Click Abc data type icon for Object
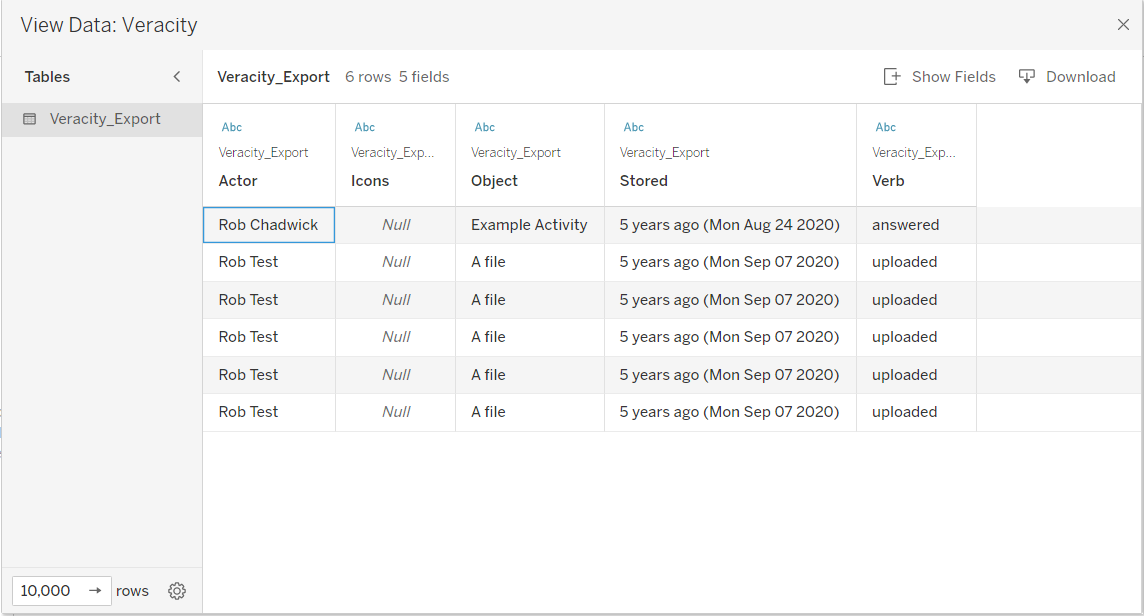 485,127
